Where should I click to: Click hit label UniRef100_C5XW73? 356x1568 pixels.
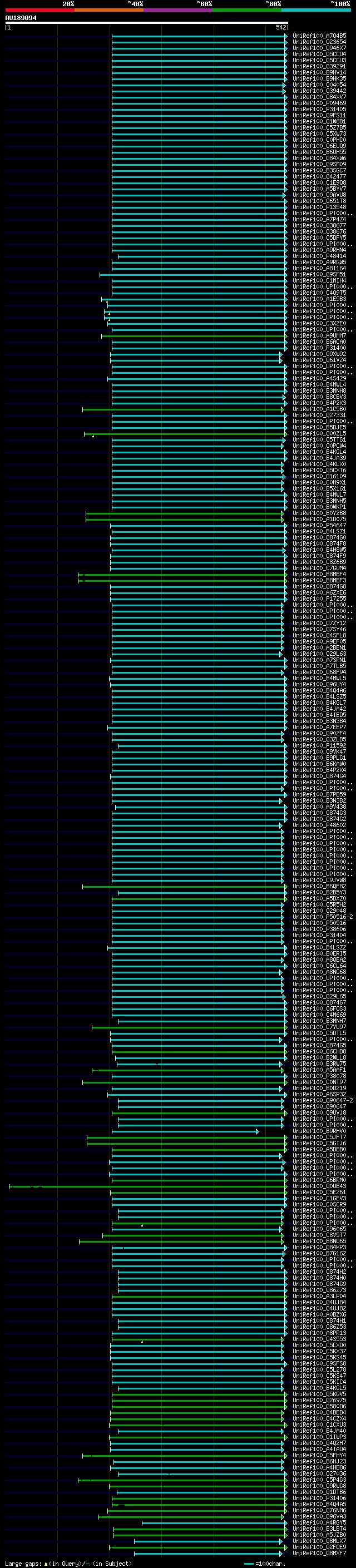tap(319, 134)
